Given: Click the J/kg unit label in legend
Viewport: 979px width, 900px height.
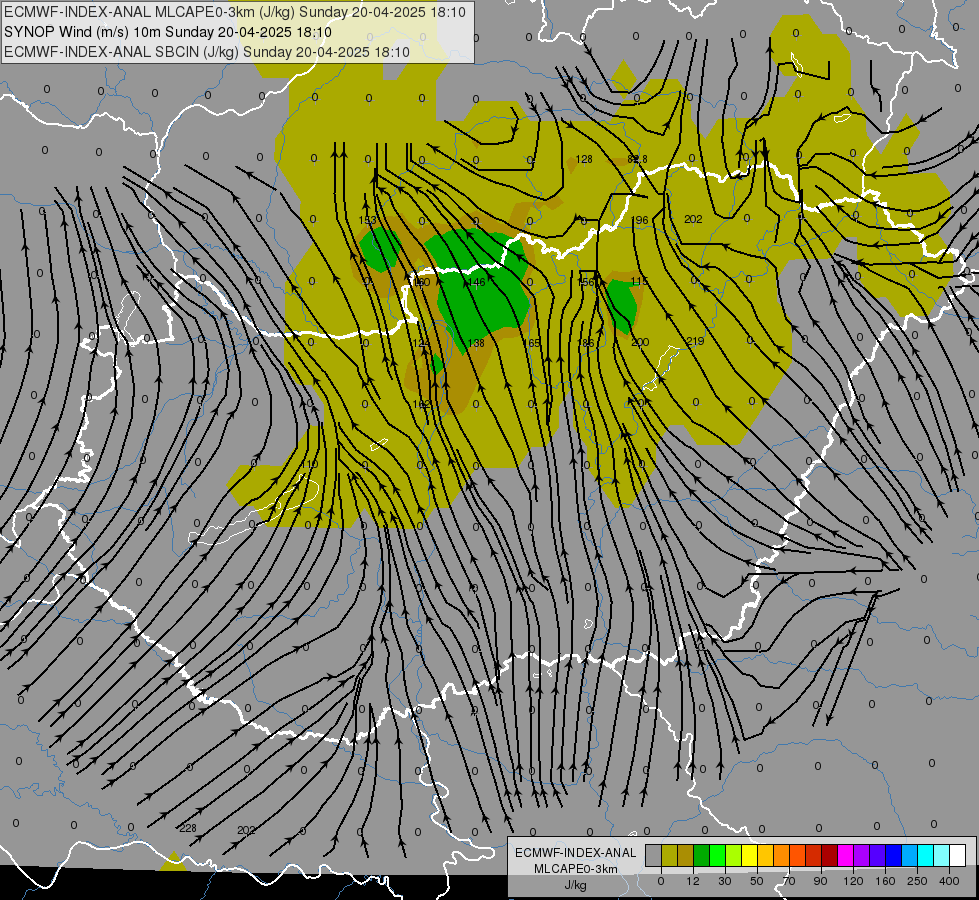Looking at the screenshot, I should [575, 885].
